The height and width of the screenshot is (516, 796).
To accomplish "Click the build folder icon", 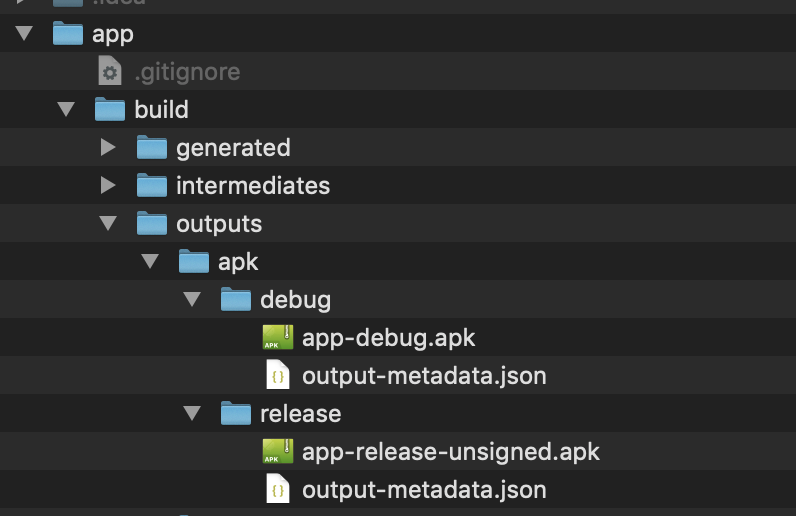I will point(110,109).
